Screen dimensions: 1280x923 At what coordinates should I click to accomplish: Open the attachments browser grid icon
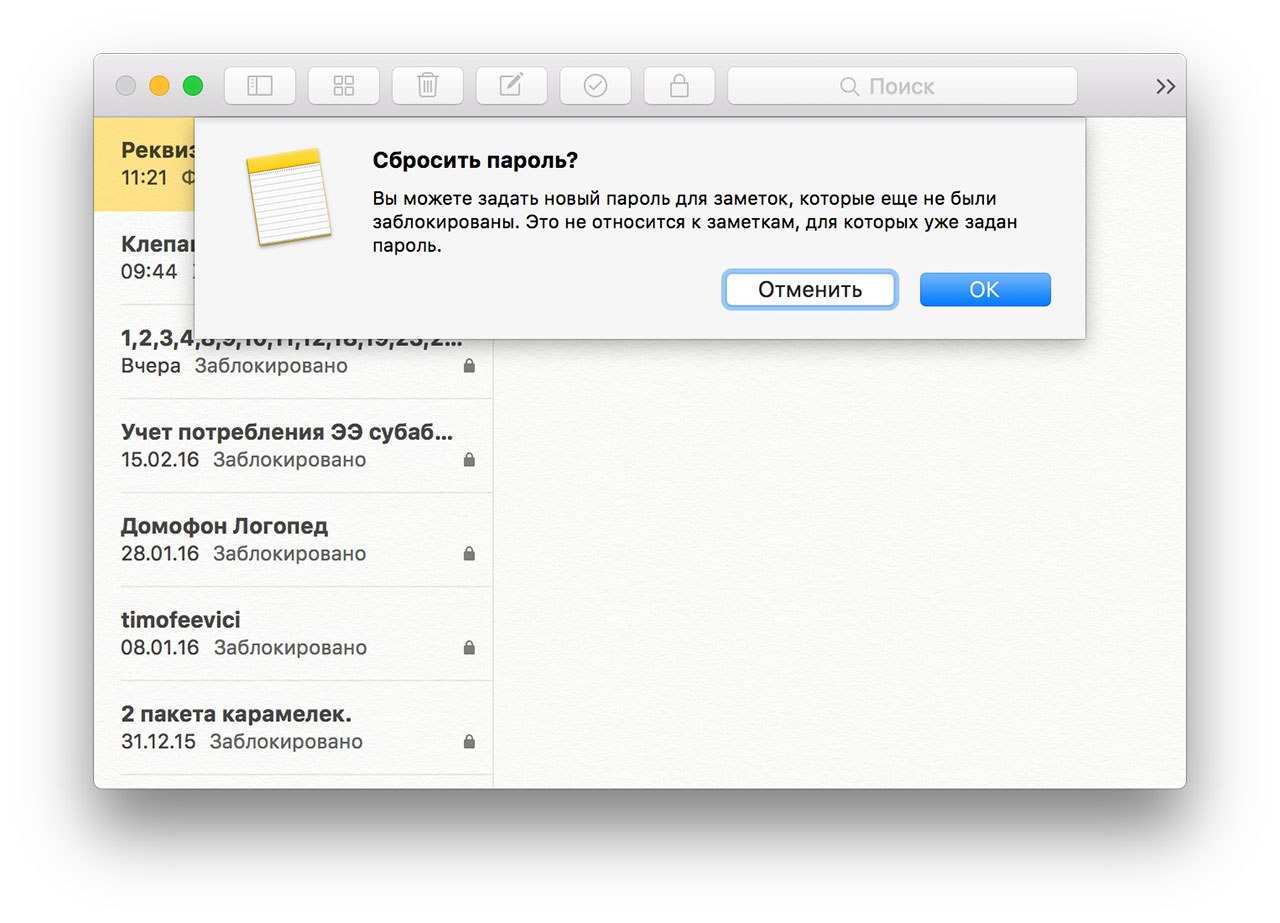pyautogui.click(x=344, y=86)
